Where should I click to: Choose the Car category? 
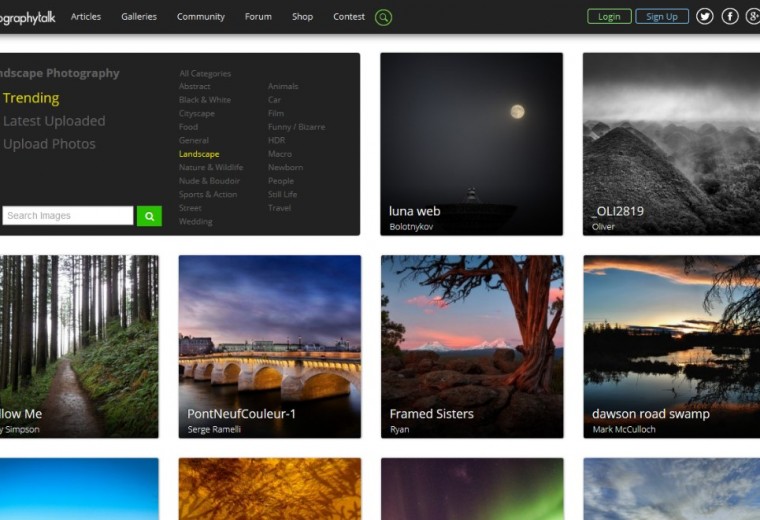point(274,100)
